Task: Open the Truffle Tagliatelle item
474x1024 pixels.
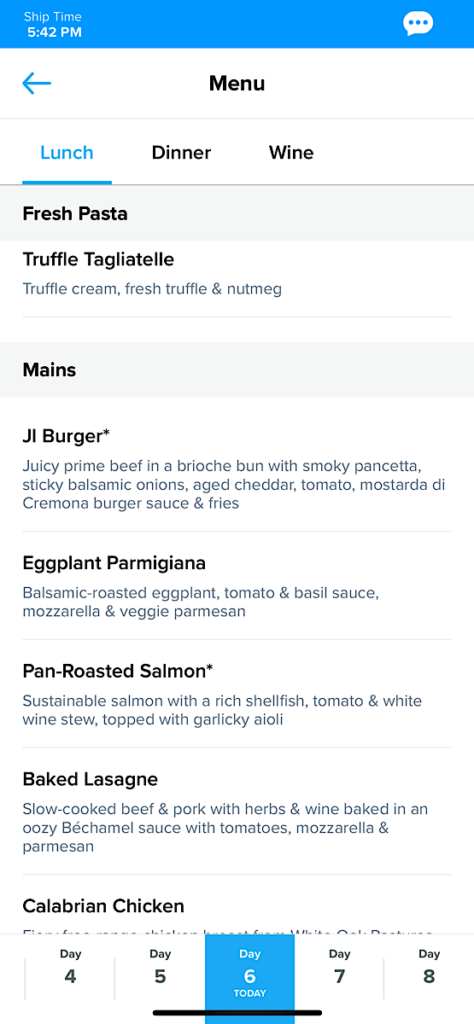Action: tap(237, 279)
